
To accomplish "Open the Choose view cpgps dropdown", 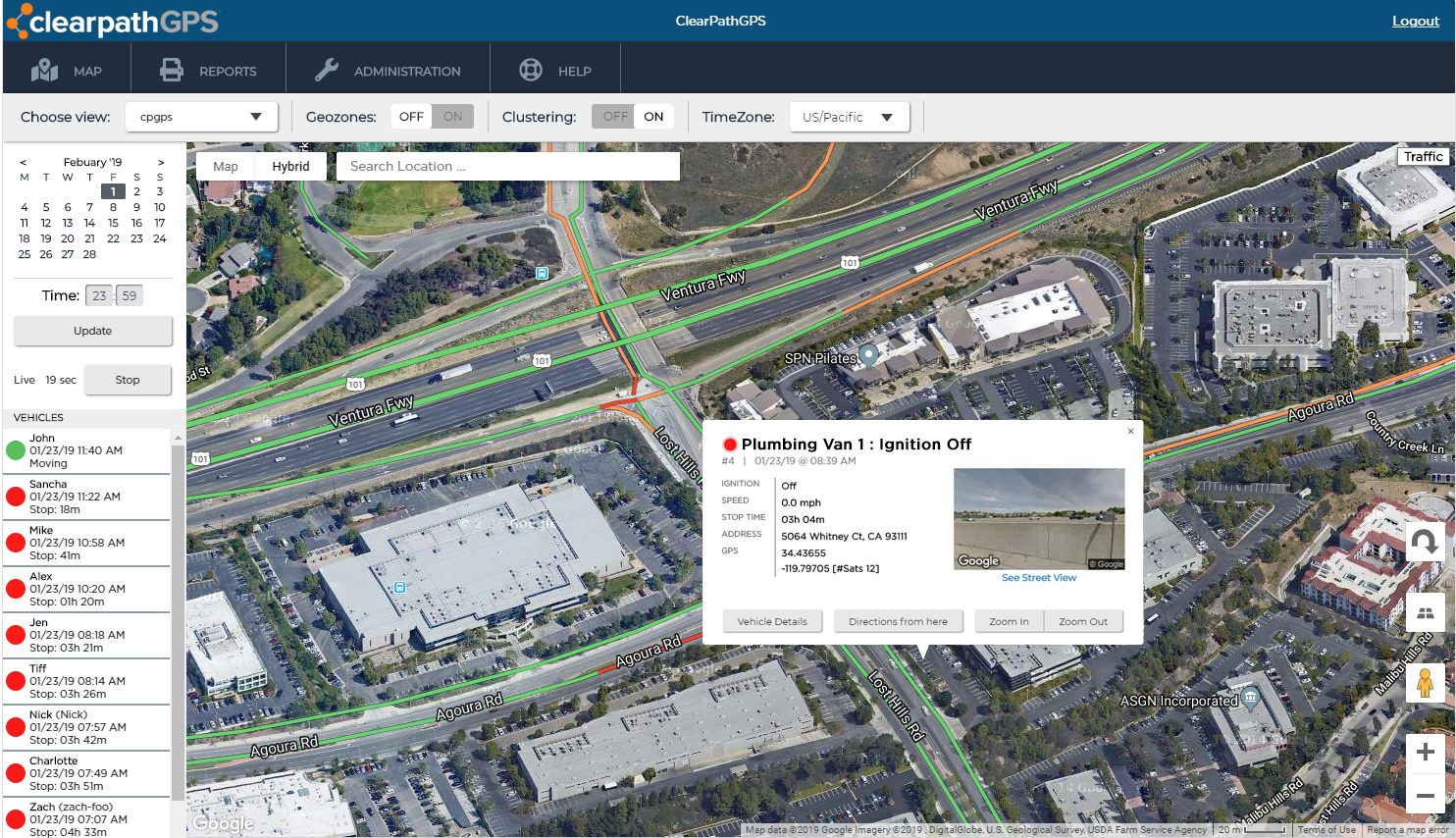I will point(201,117).
